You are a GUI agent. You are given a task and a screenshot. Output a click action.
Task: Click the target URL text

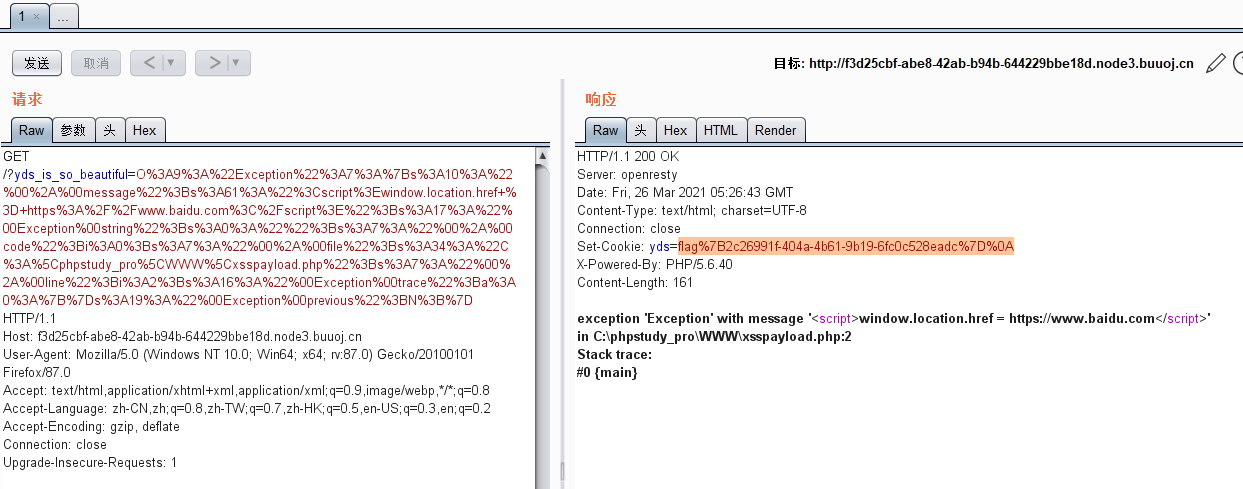click(x=1001, y=64)
